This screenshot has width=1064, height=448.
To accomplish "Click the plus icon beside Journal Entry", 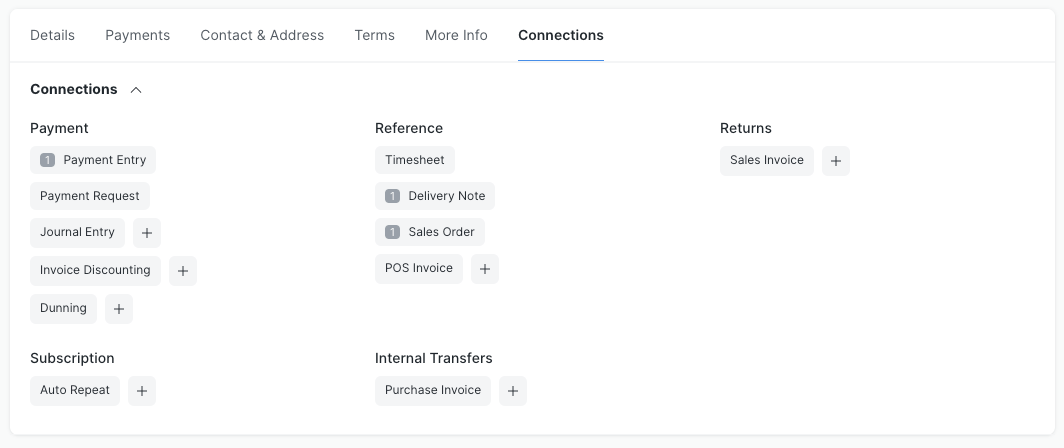I will (x=147, y=233).
